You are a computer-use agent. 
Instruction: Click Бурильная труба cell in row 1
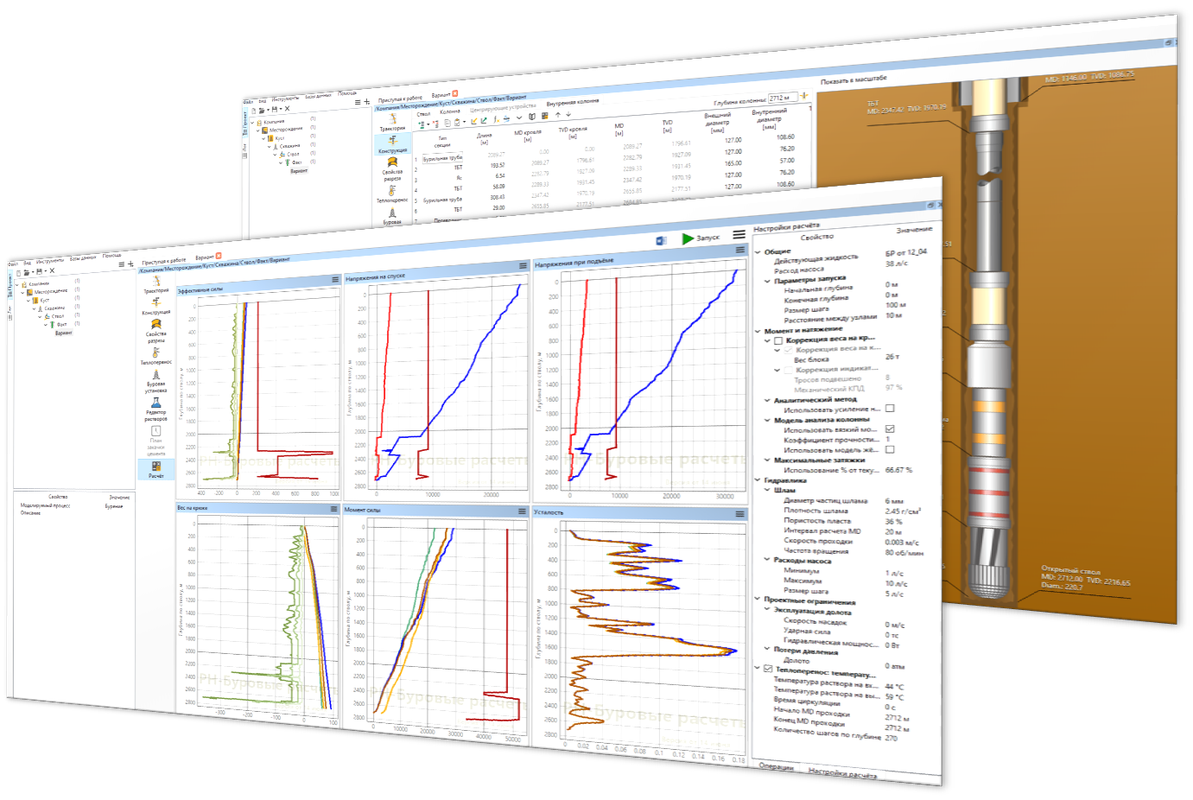[443, 158]
